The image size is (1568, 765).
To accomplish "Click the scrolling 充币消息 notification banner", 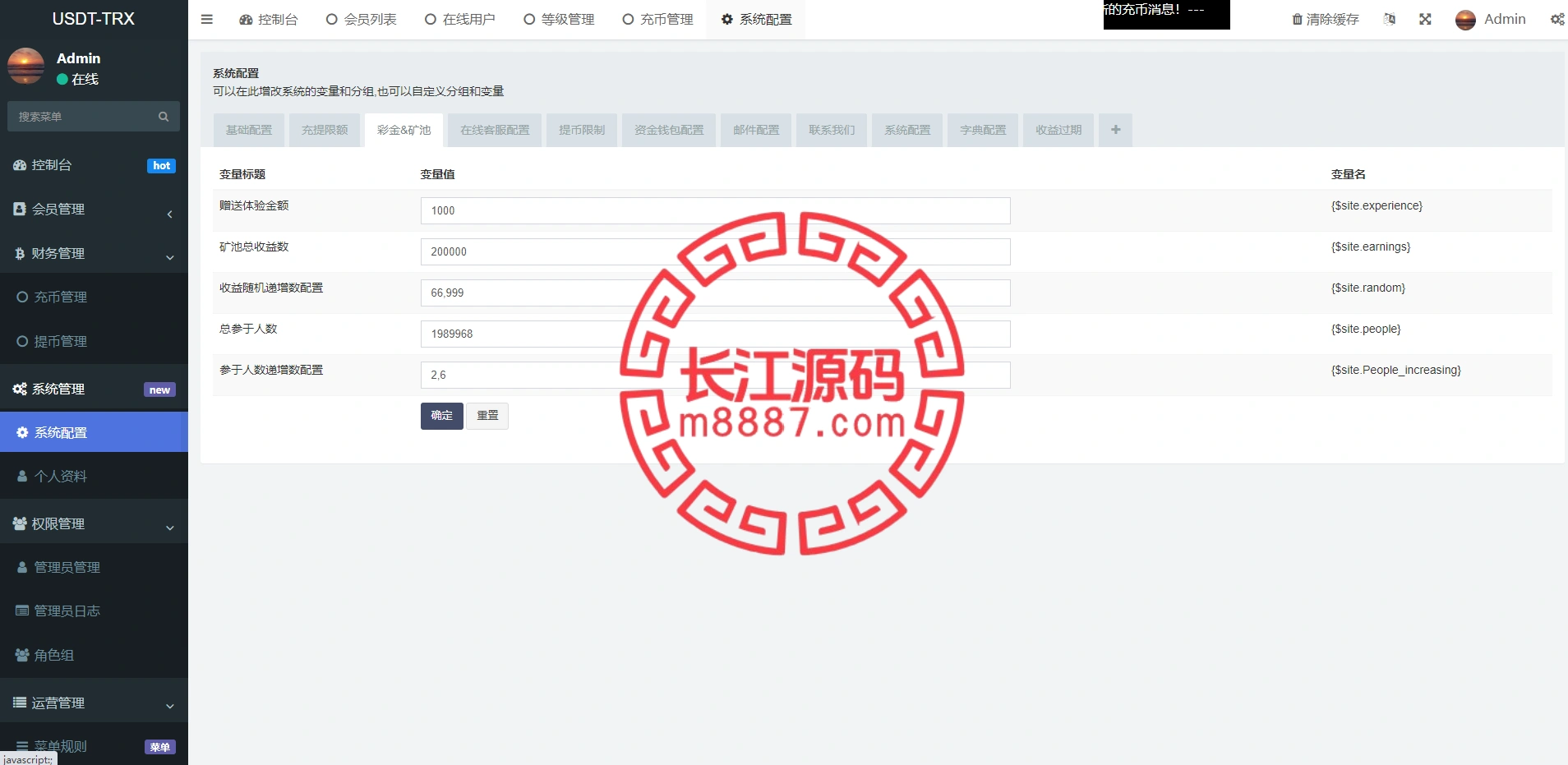I will [x=1167, y=14].
